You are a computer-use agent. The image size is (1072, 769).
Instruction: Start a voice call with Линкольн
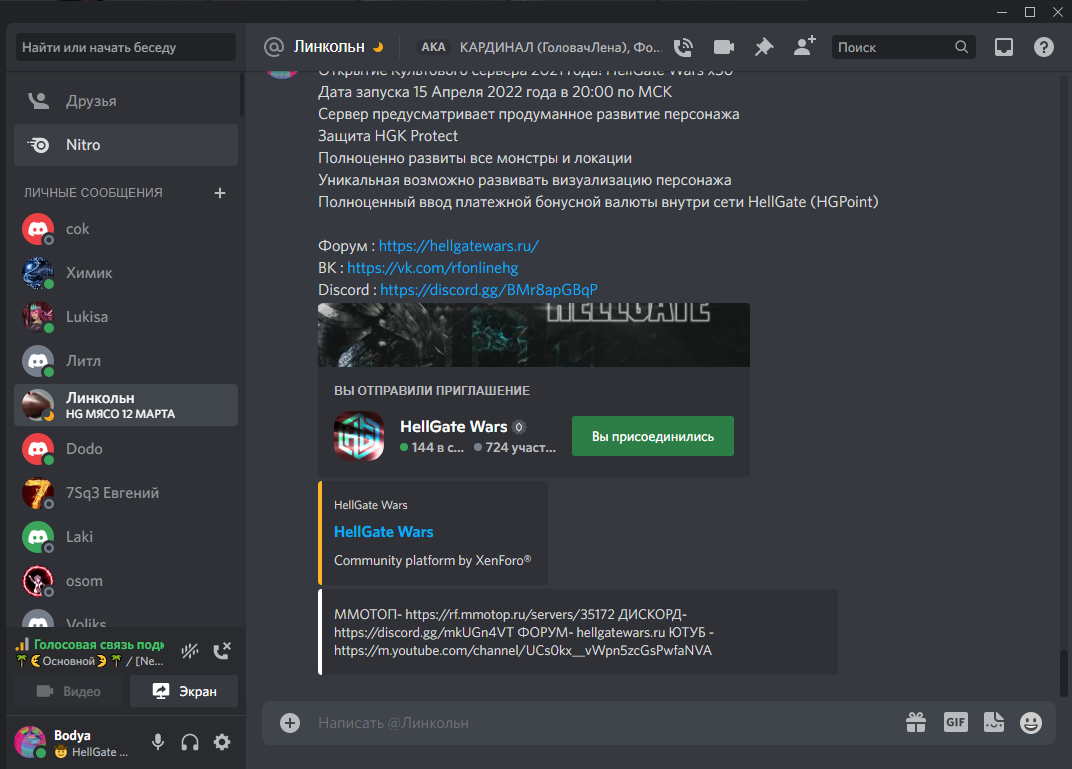point(683,47)
